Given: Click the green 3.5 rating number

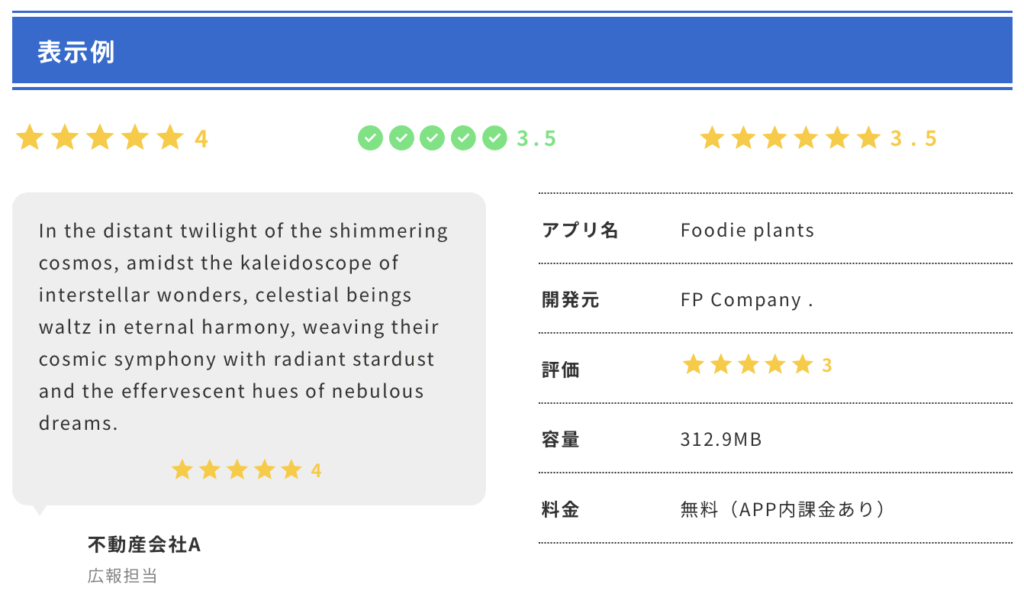Looking at the screenshot, I should click(x=536, y=138).
